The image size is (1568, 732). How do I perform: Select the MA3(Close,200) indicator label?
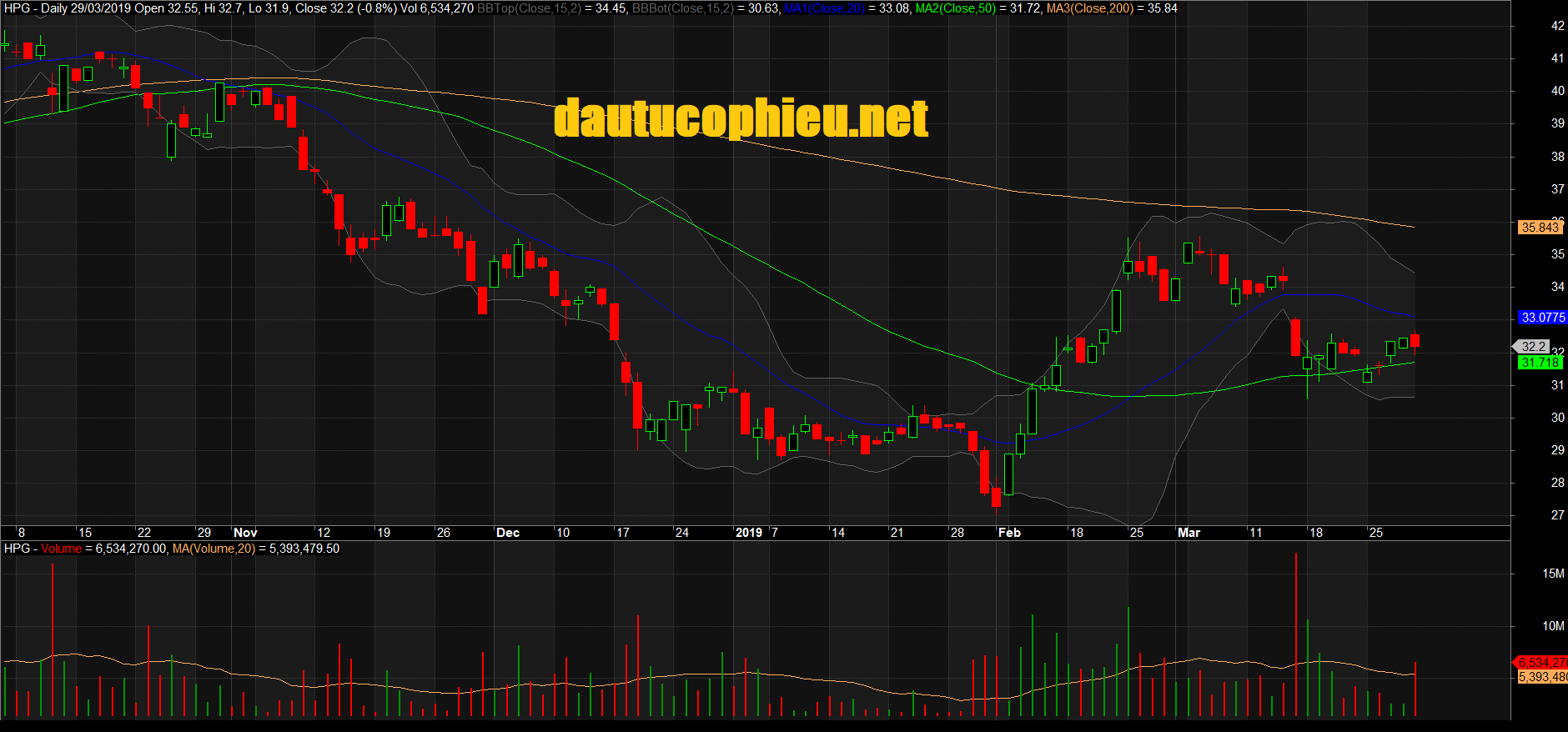pyautogui.click(x=1089, y=8)
